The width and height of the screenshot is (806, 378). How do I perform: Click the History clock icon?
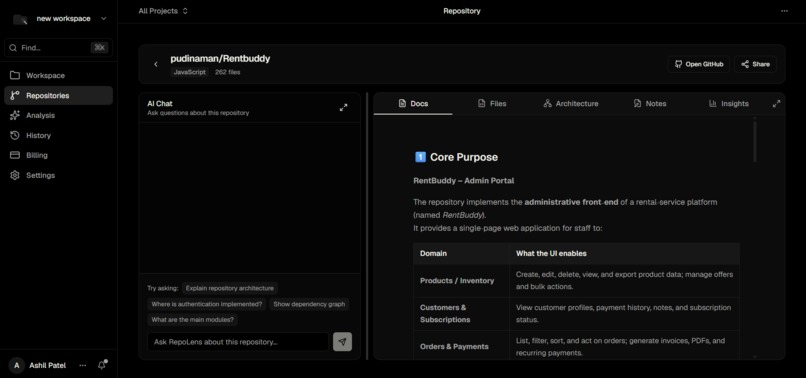[15, 135]
